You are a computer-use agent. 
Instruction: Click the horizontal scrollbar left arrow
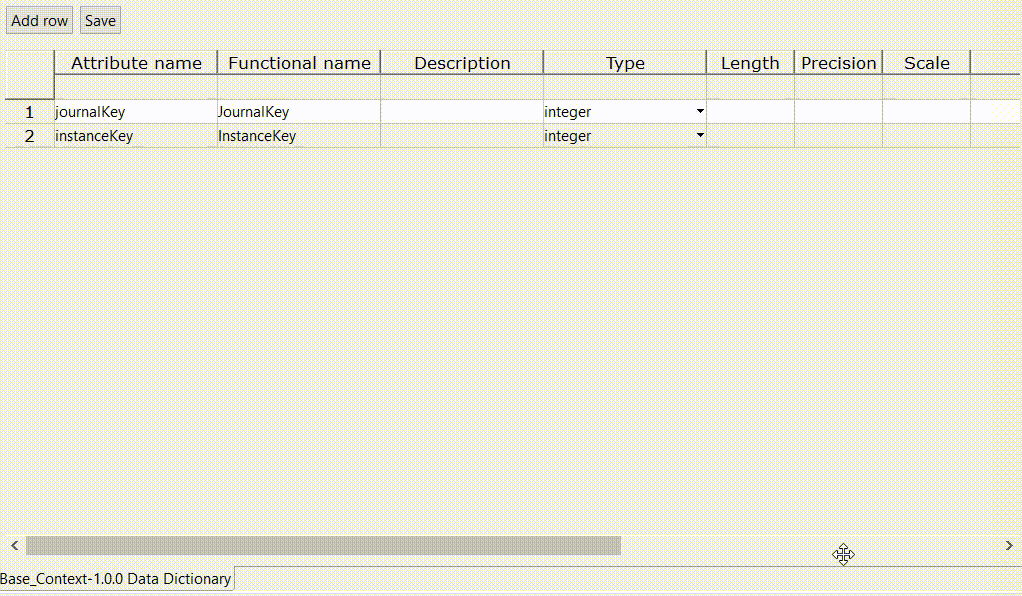pos(14,545)
